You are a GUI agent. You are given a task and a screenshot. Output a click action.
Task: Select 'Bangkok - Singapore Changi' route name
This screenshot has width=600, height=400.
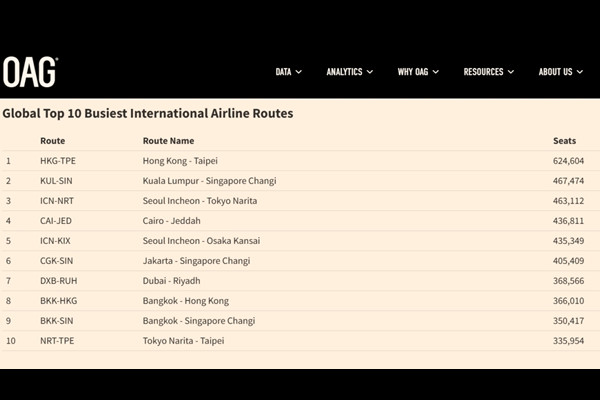click(x=199, y=321)
